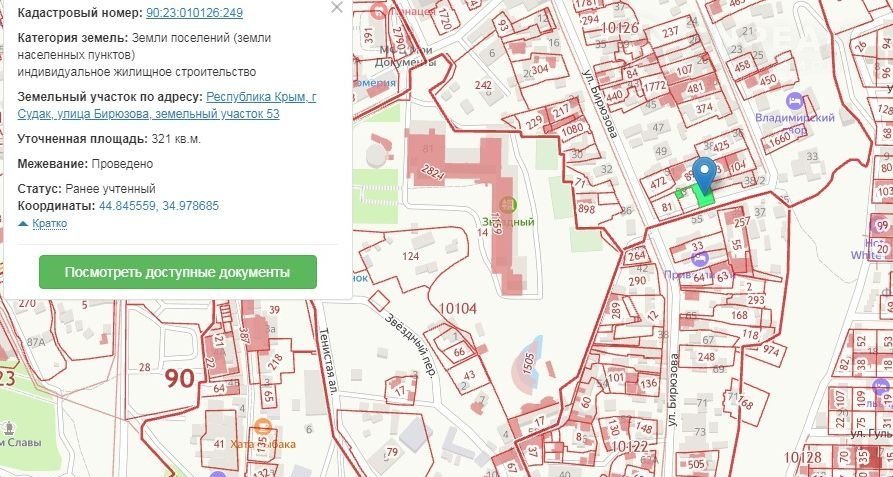Click the green highlighted land parcel
This screenshot has height=477, width=893.
tap(705, 197)
